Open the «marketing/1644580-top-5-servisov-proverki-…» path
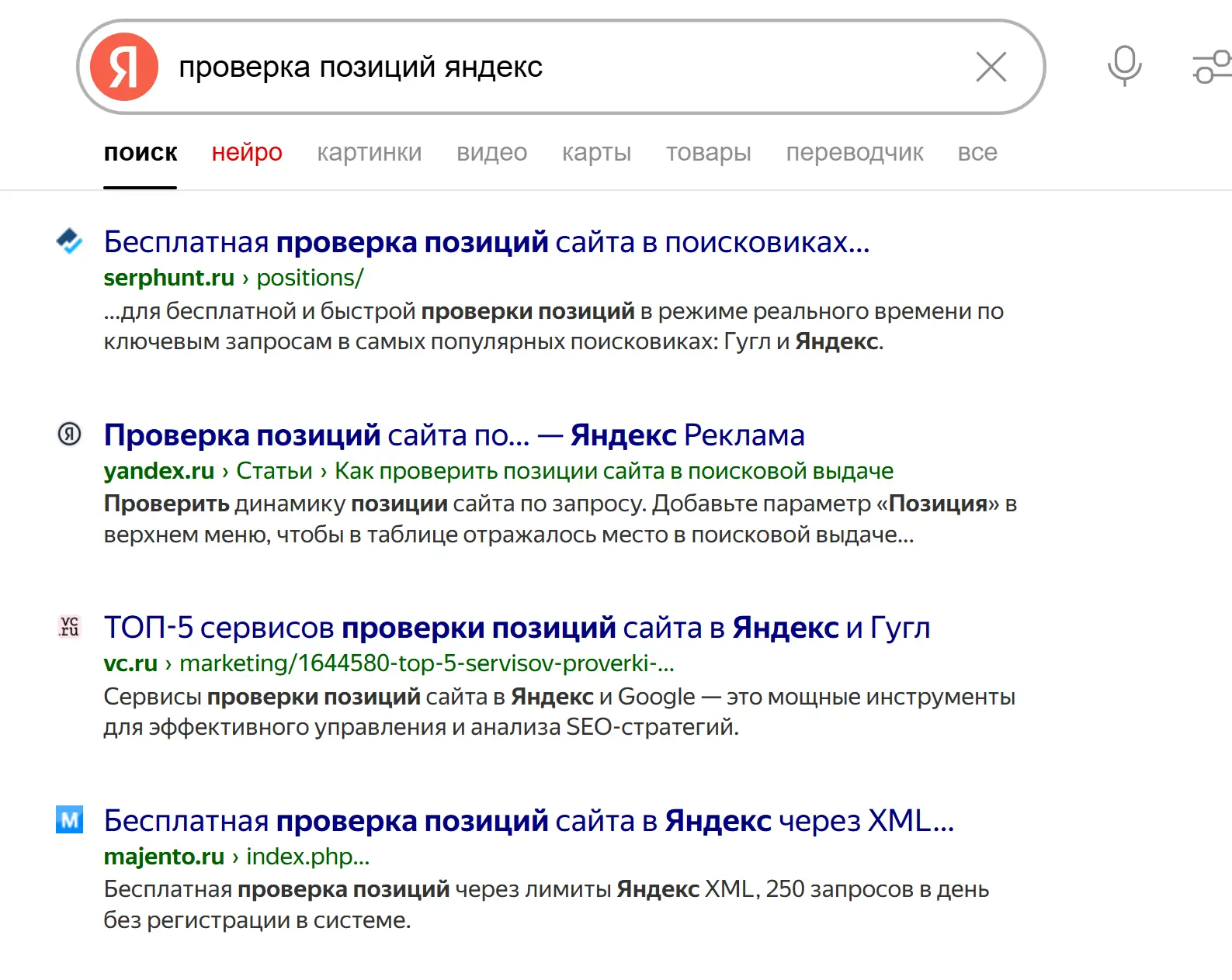 point(427,663)
